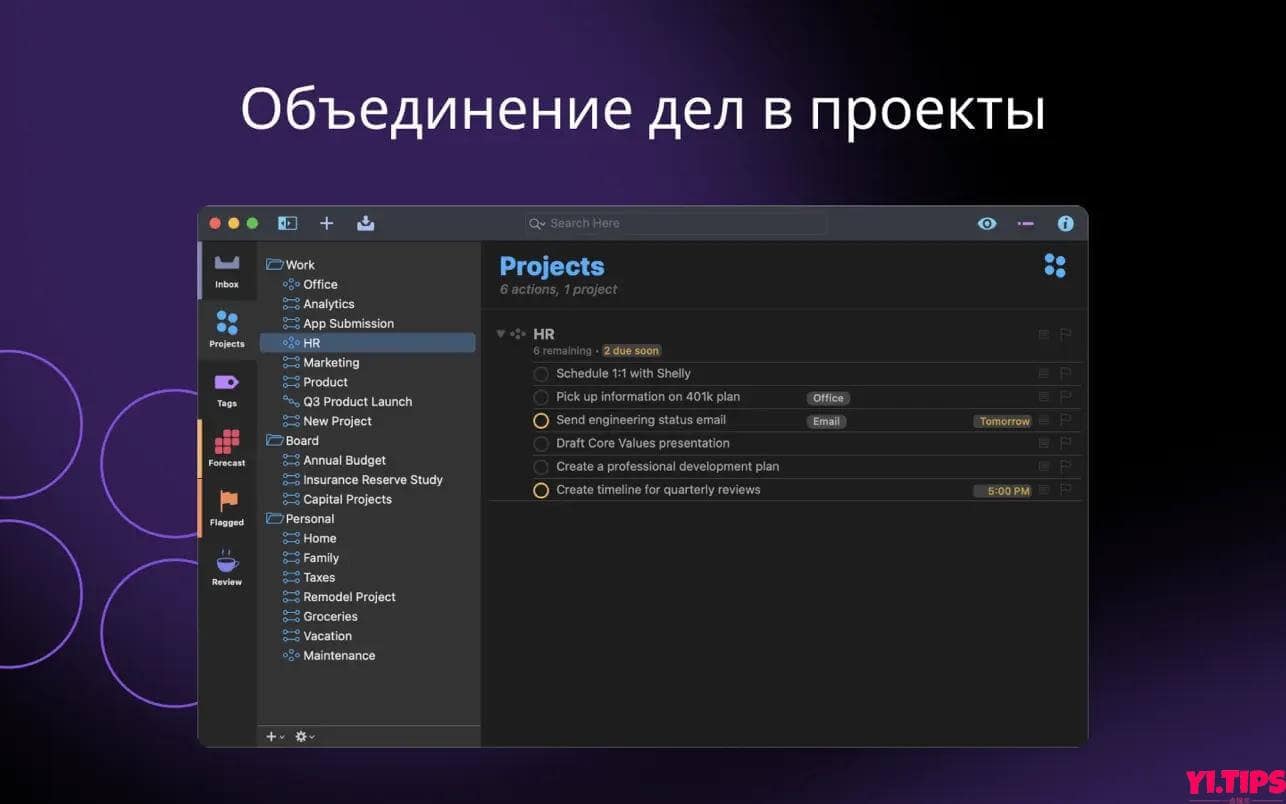This screenshot has height=804, width=1286.
Task: Complete the 'Draft Core Values presentation' task
Action: point(540,443)
